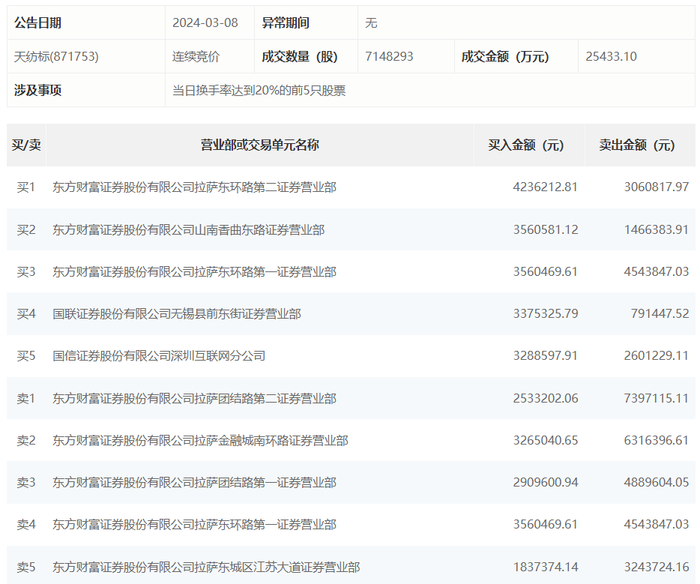Open 卖3 拉萨团结路第一证券营业部 entry

194,483
